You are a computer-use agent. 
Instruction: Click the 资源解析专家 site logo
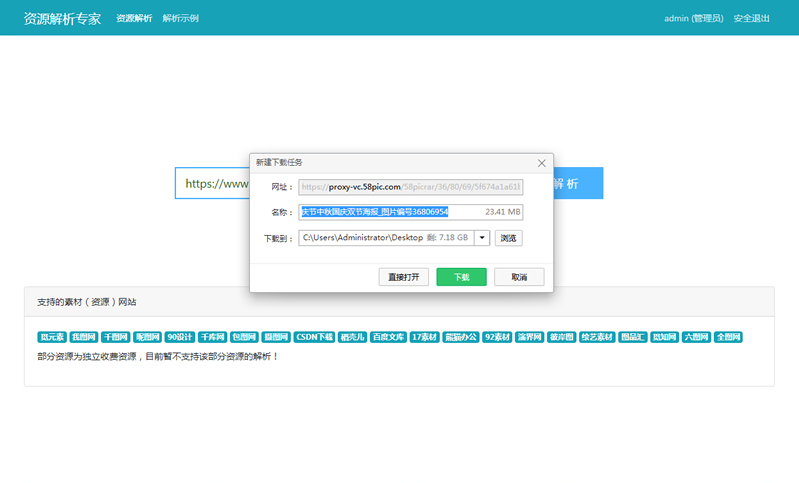62,18
